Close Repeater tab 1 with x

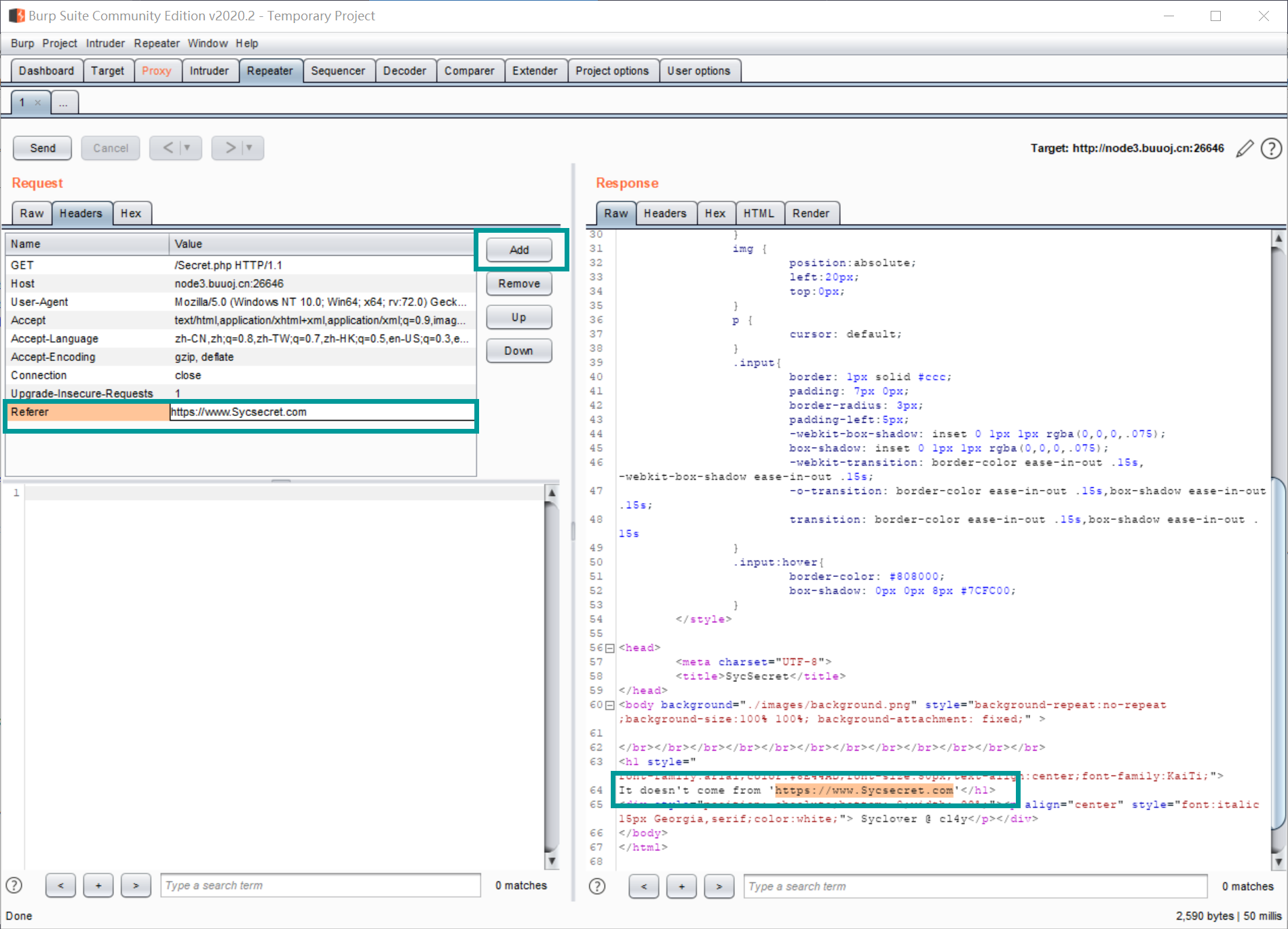click(38, 102)
